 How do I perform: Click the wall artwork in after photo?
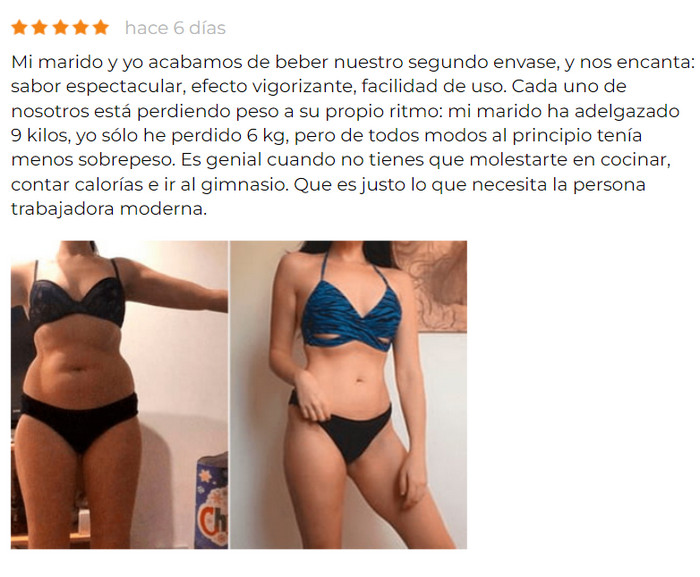(431, 286)
